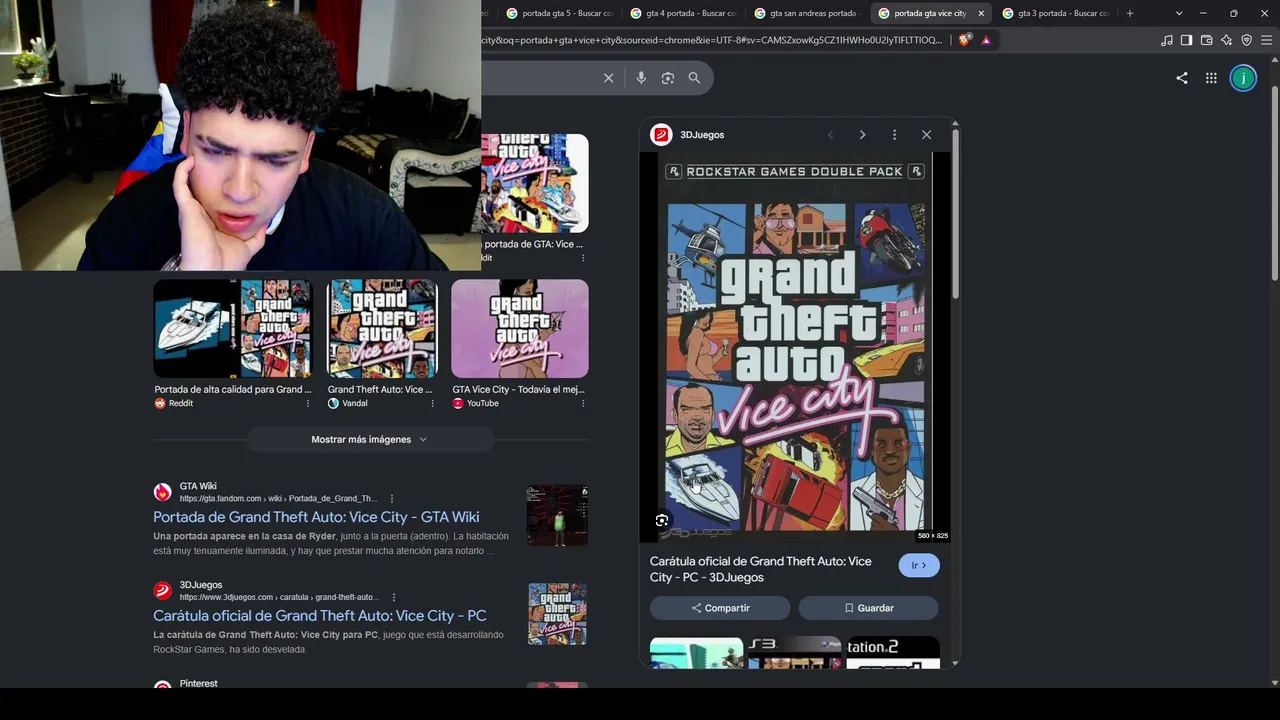Viewport: 1280px width, 720px height.
Task: Switch to the 'gta 4 portada' tab
Action: [683, 13]
